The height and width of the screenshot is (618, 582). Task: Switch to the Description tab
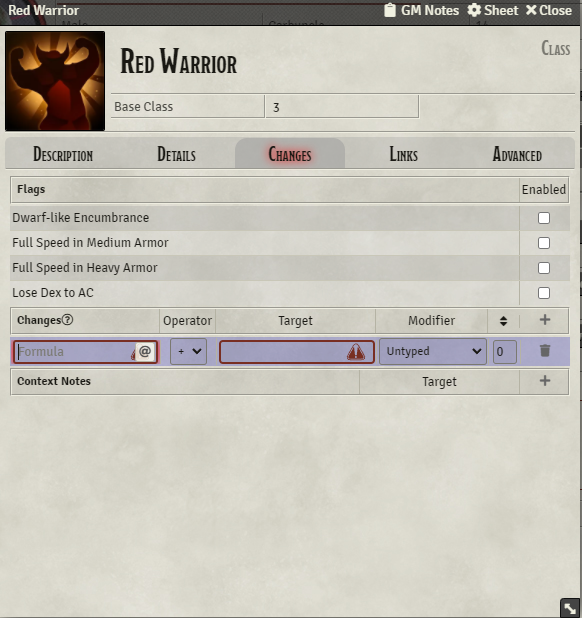63,154
